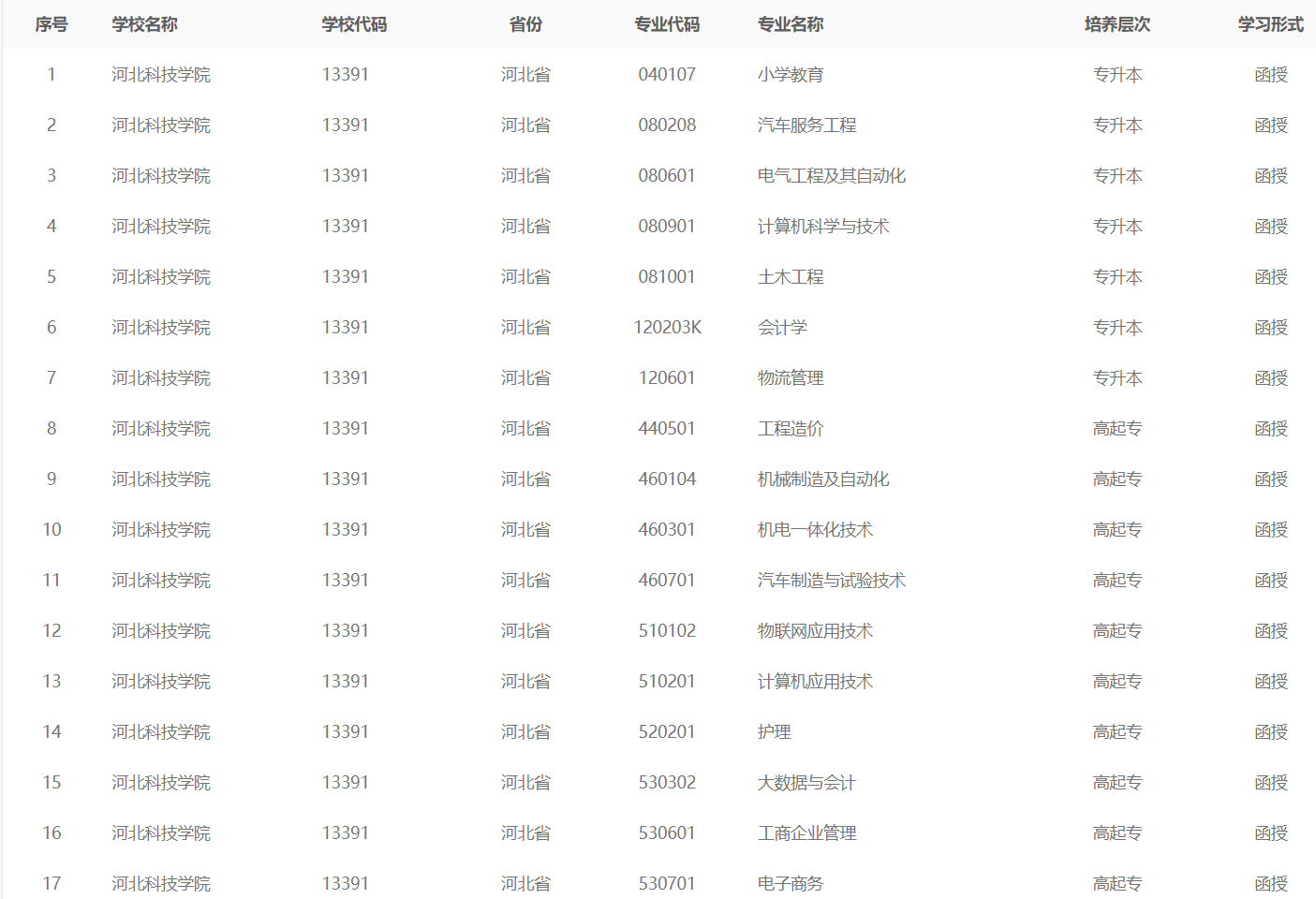Viewport: 1316px width, 899px height.
Task: Click major code 120601
Action: tap(667, 378)
